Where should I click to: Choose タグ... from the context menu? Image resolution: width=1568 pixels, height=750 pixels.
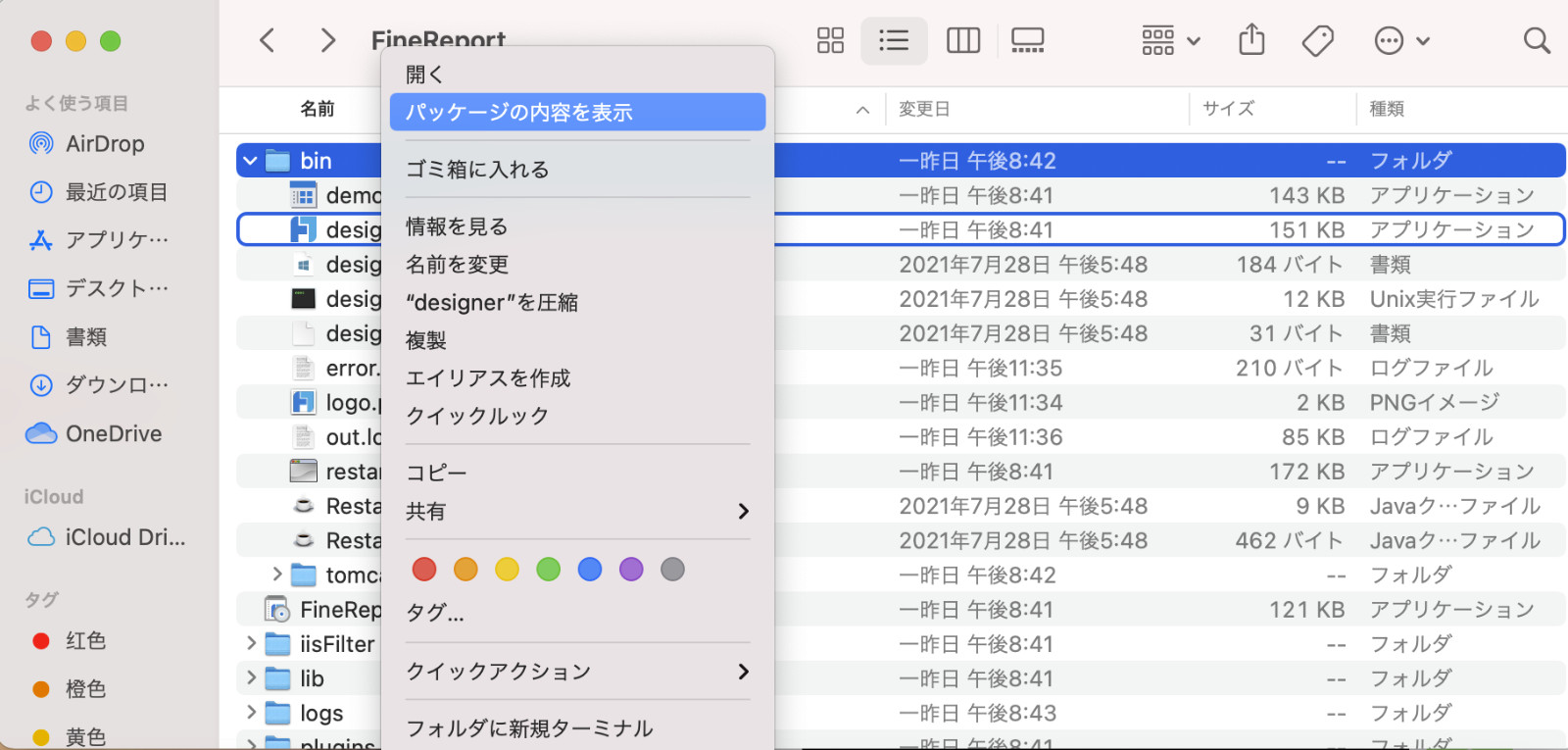pos(577,614)
